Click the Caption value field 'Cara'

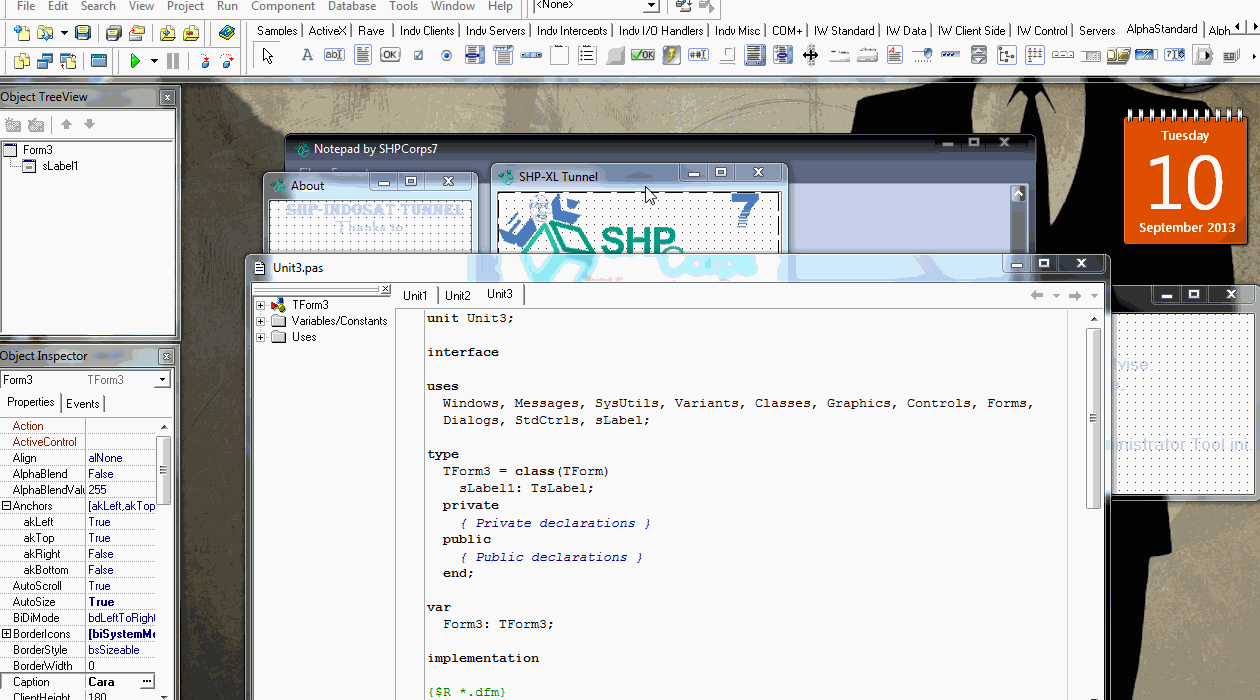click(x=113, y=682)
